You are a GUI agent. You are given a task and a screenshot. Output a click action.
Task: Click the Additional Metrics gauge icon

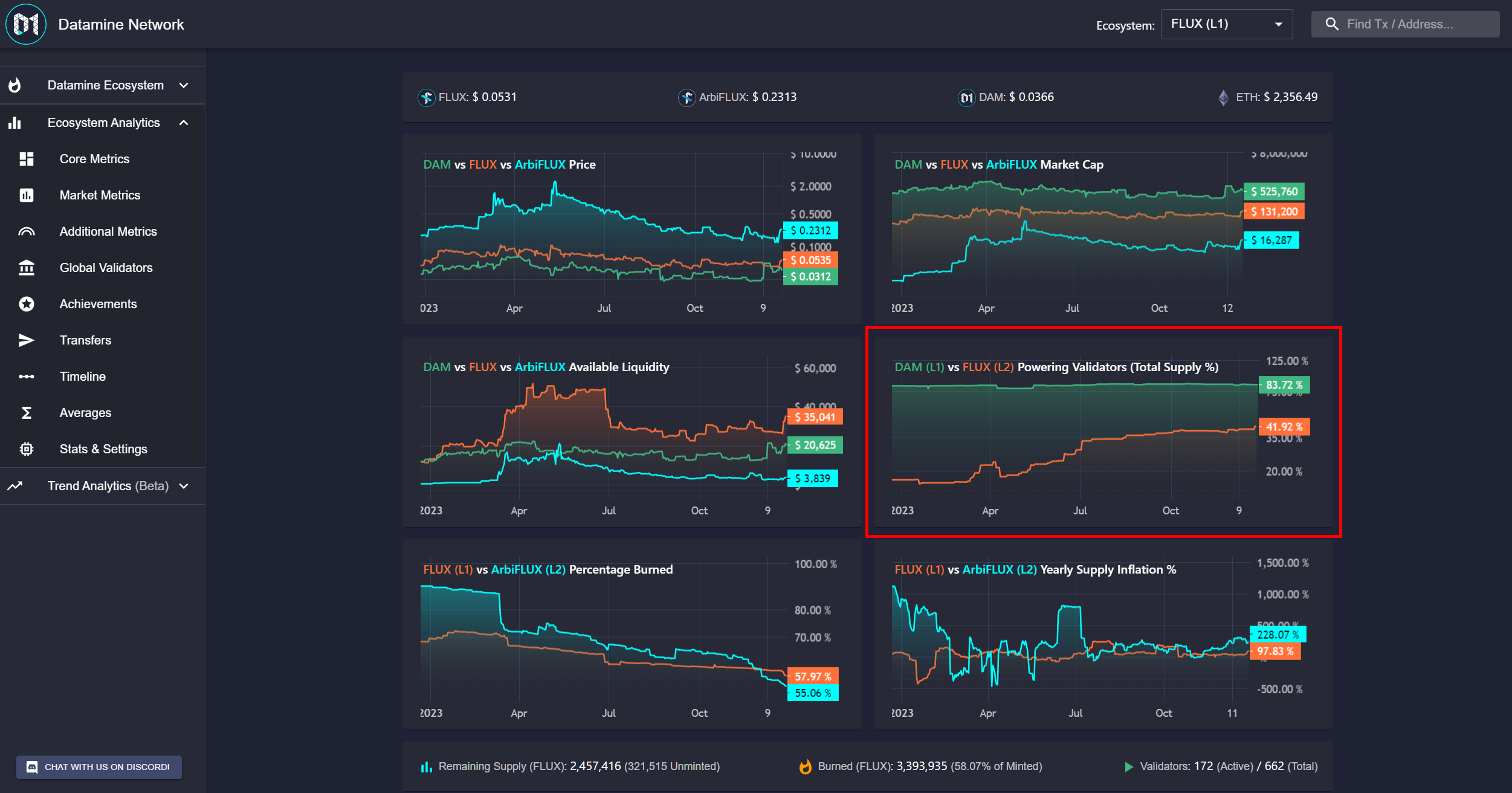click(x=27, y=231)
